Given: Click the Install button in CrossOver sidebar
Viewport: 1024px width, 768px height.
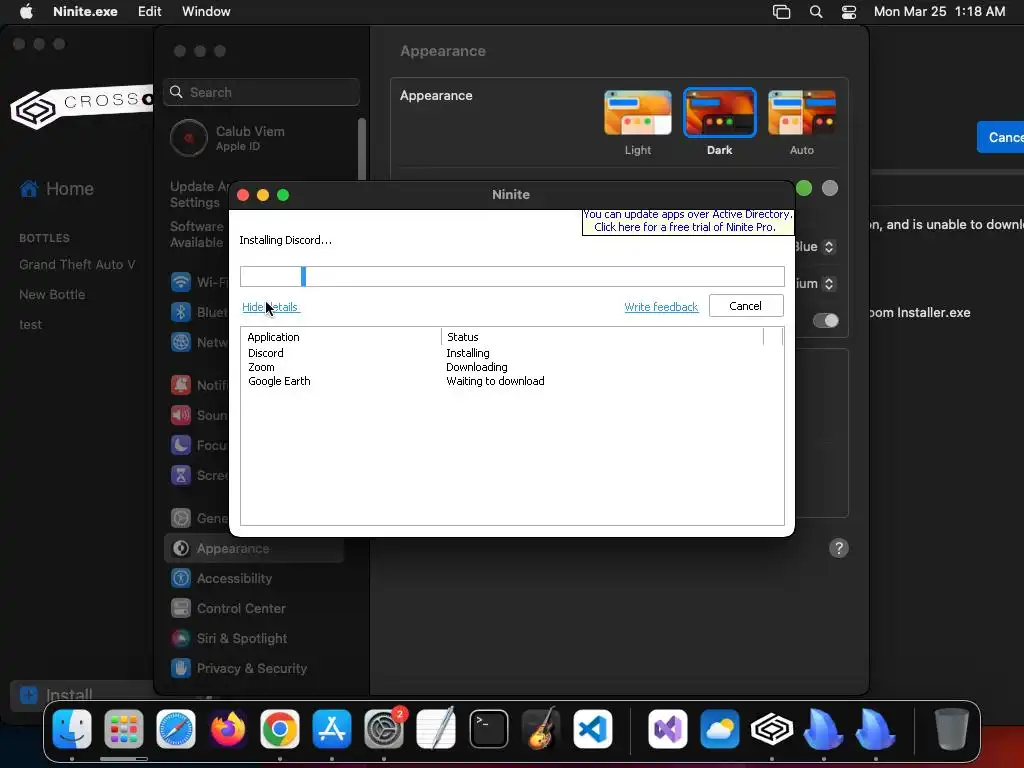Looking at the screenshot, I should [x=82, y=695].
